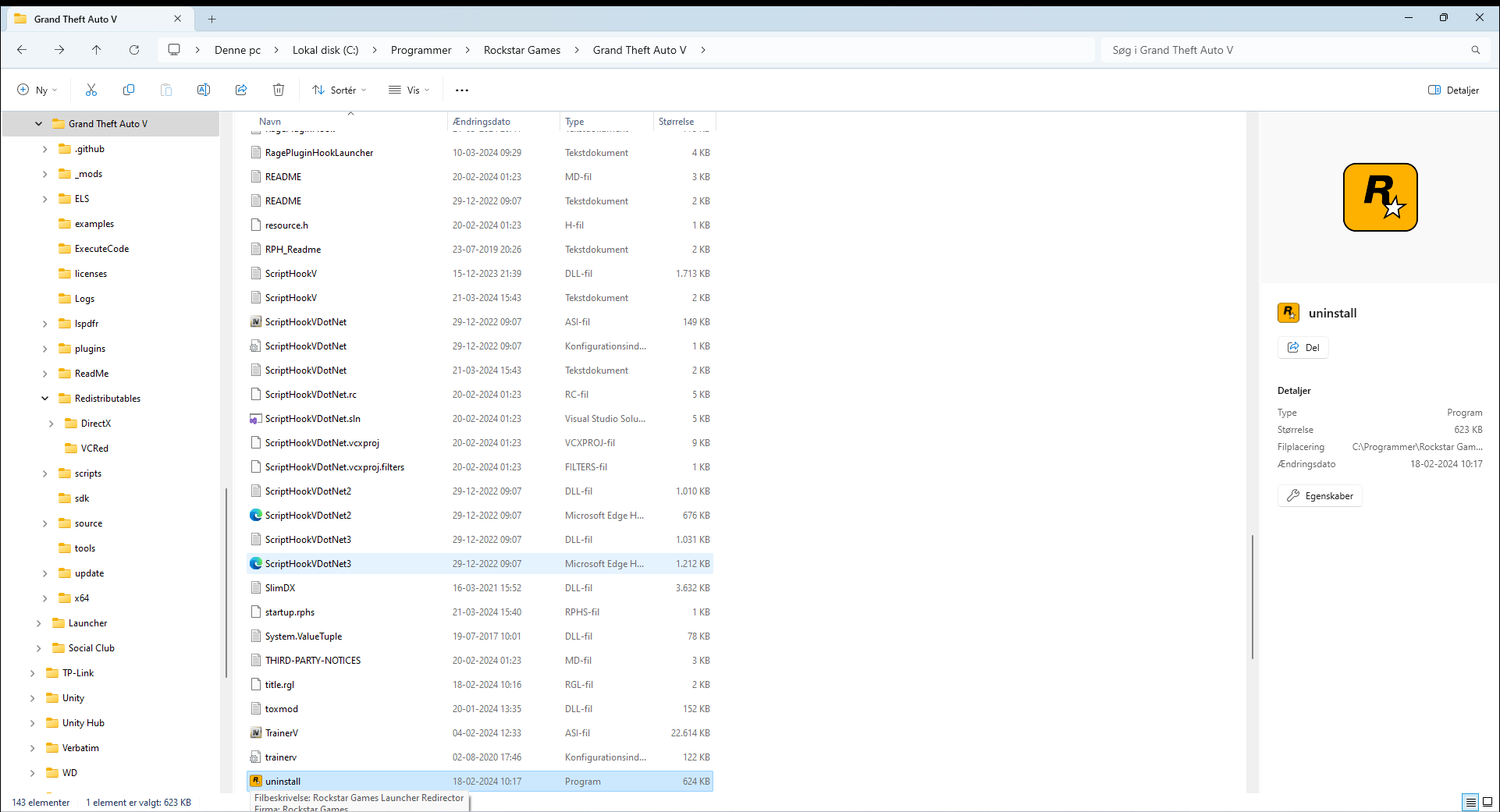The height and width of the screenshot is (812, 1500).
Task: Expand the plugins folder in tree
Action: [x=45, y=349]
